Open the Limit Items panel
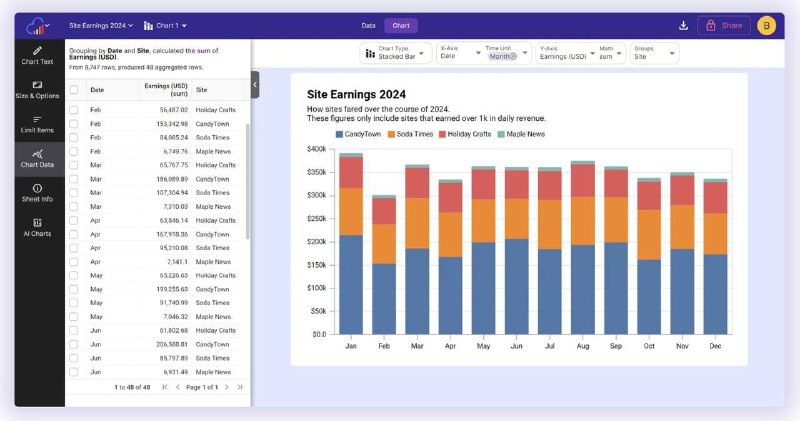This screenshot has height=421, width=800. [x=38, y=124]
